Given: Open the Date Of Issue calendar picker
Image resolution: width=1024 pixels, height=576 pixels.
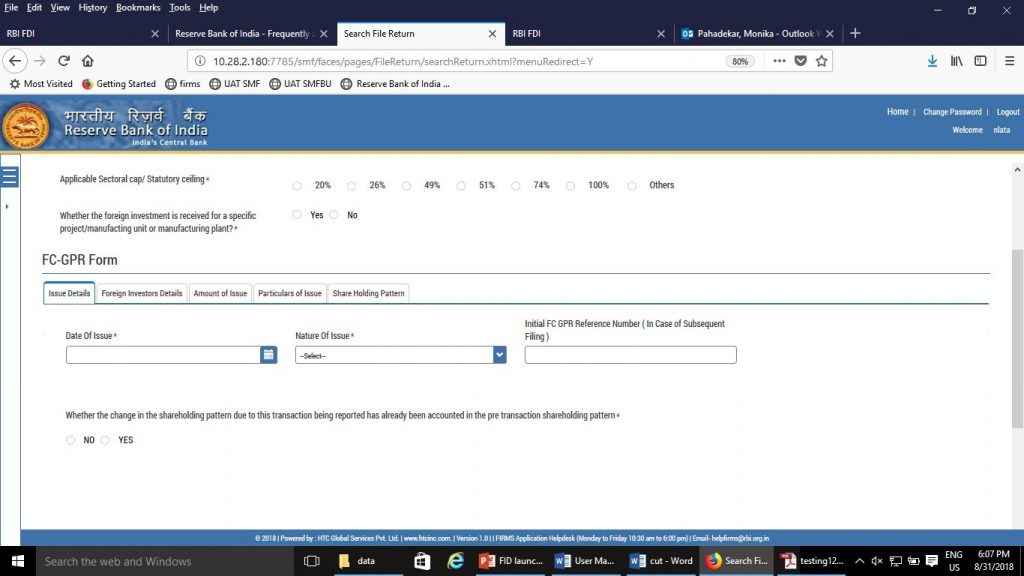Looking at the screenshot, I should (268, 354).
